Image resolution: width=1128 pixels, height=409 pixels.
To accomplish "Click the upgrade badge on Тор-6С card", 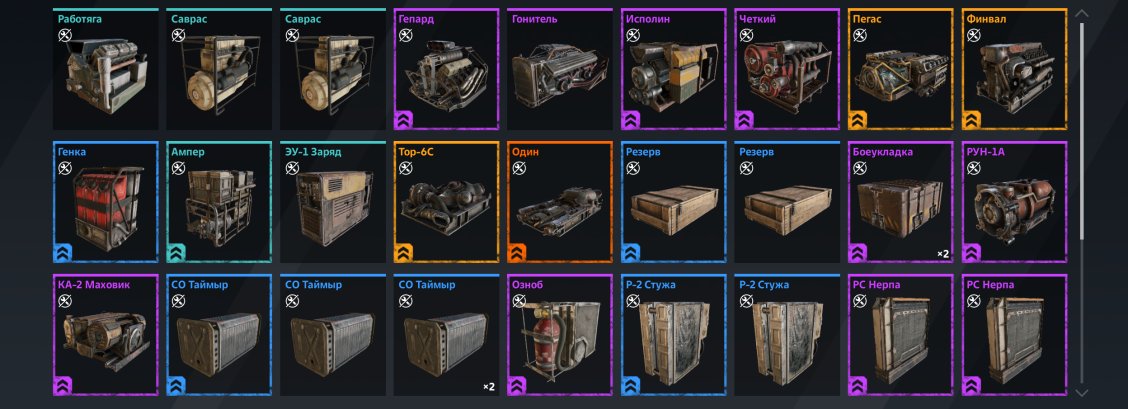I will click(404, 253).
